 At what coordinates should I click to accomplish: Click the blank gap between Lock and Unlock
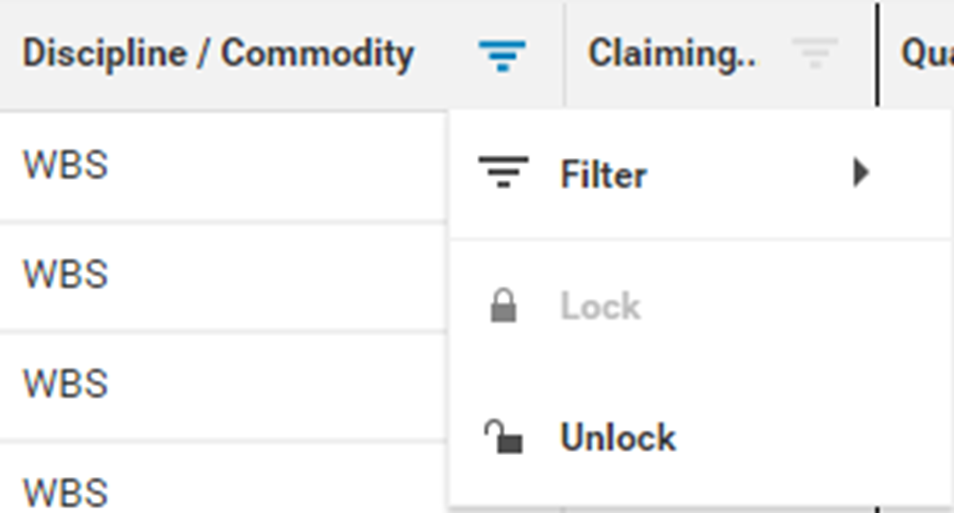700,372
